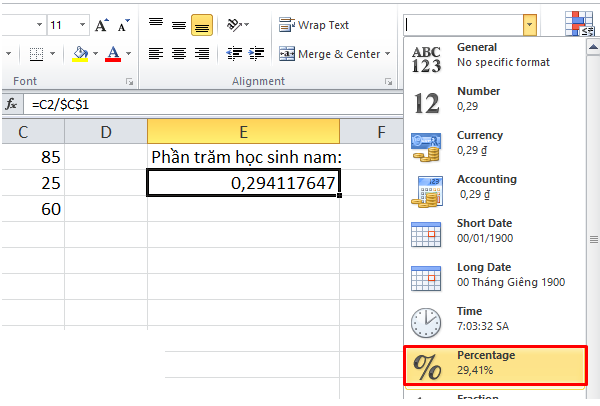Choose Accounting format option

tap(494, 190)
